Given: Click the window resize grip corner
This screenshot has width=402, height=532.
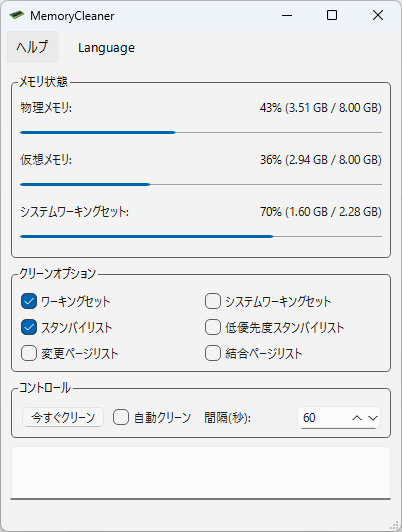Looking at the screenshot, I should 395,525.
